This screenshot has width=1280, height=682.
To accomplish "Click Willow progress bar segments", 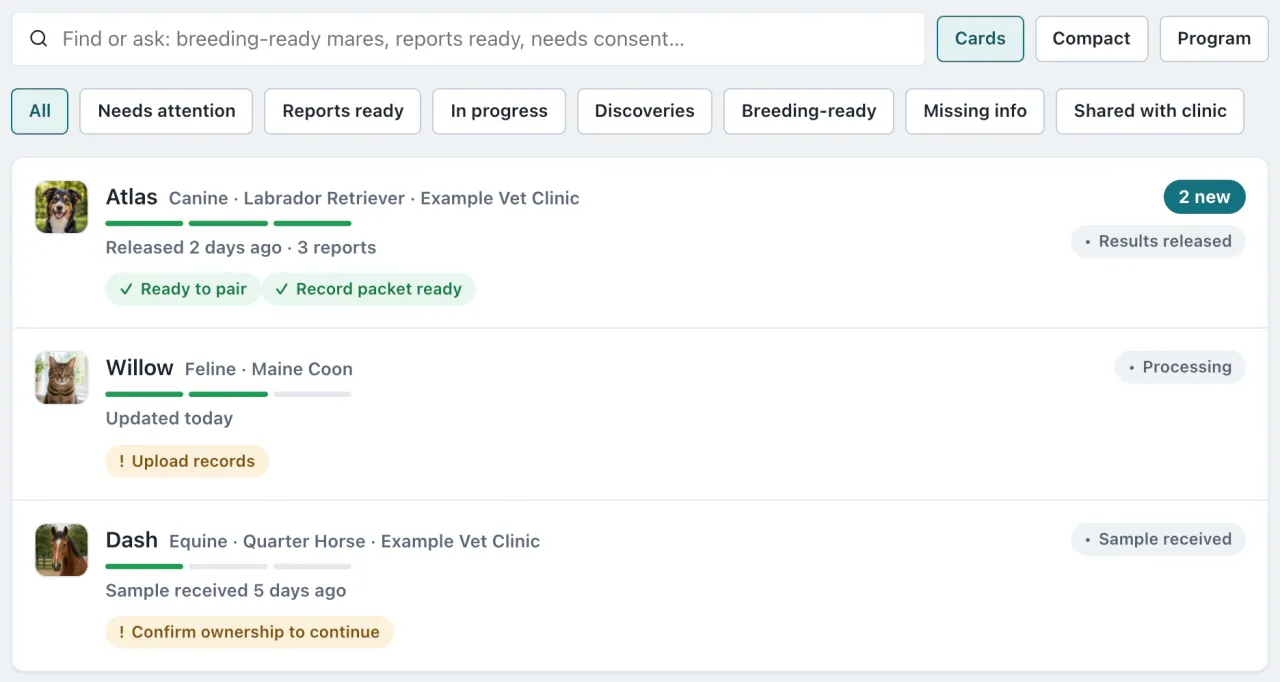I will [228, 394].
